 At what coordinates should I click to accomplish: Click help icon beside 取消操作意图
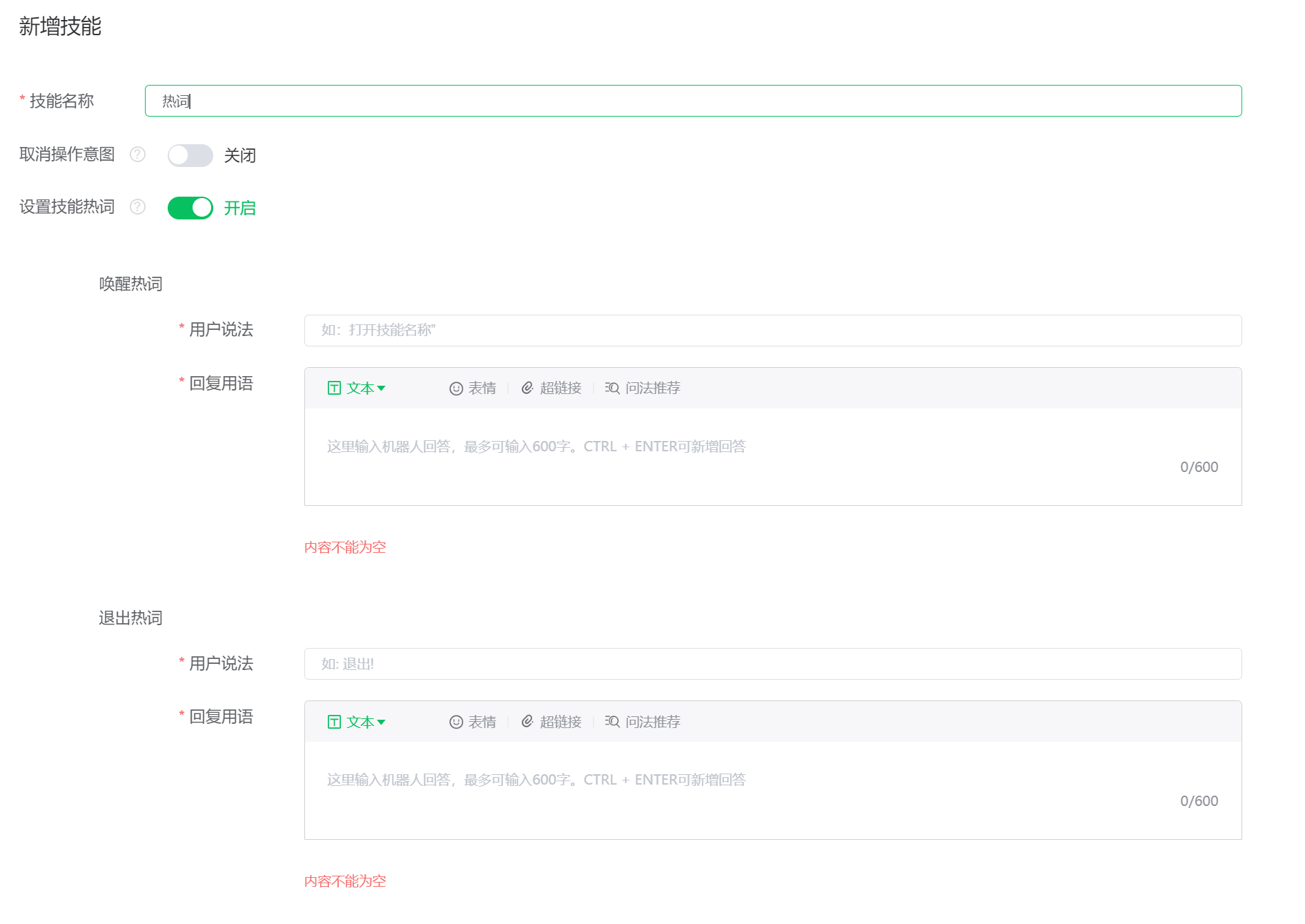point(138,155)
